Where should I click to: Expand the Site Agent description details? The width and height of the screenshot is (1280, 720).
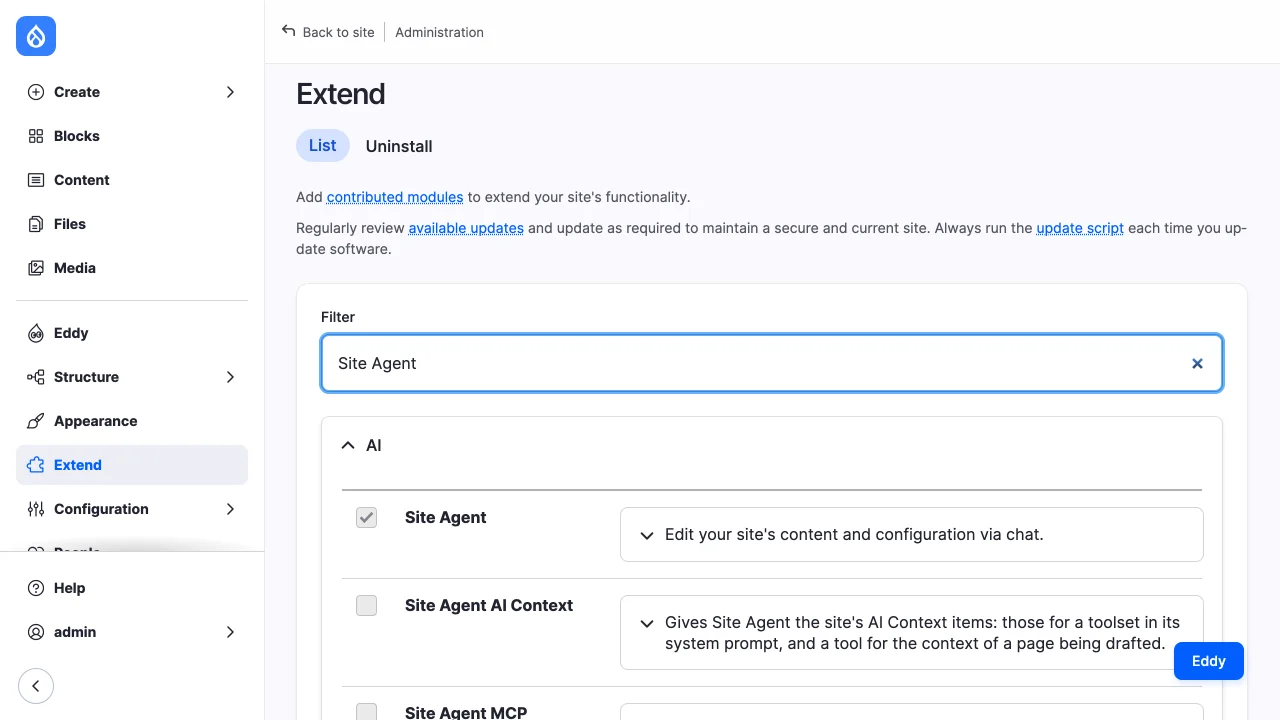point(646,535)
